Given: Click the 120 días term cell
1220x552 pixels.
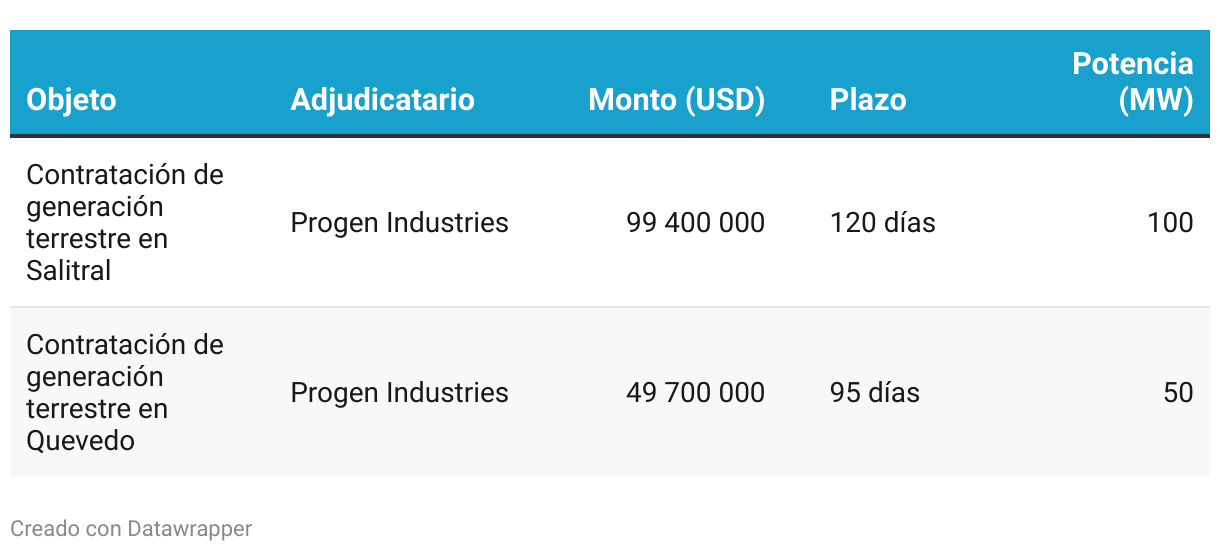Looking at the screenshot, I should click(x=882, y=222).
